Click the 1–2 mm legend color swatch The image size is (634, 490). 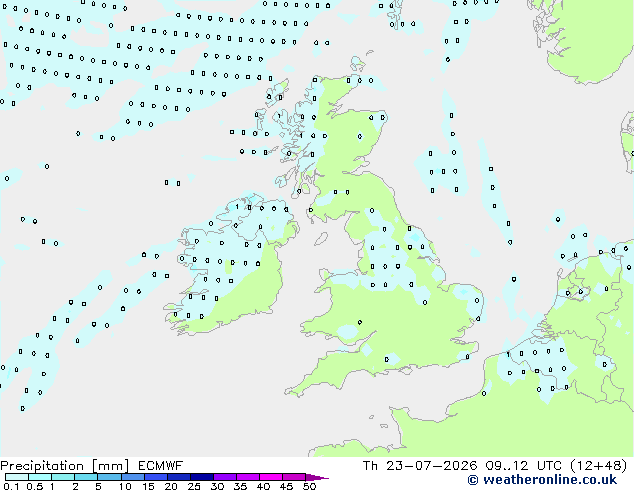[x=63, y=477]
